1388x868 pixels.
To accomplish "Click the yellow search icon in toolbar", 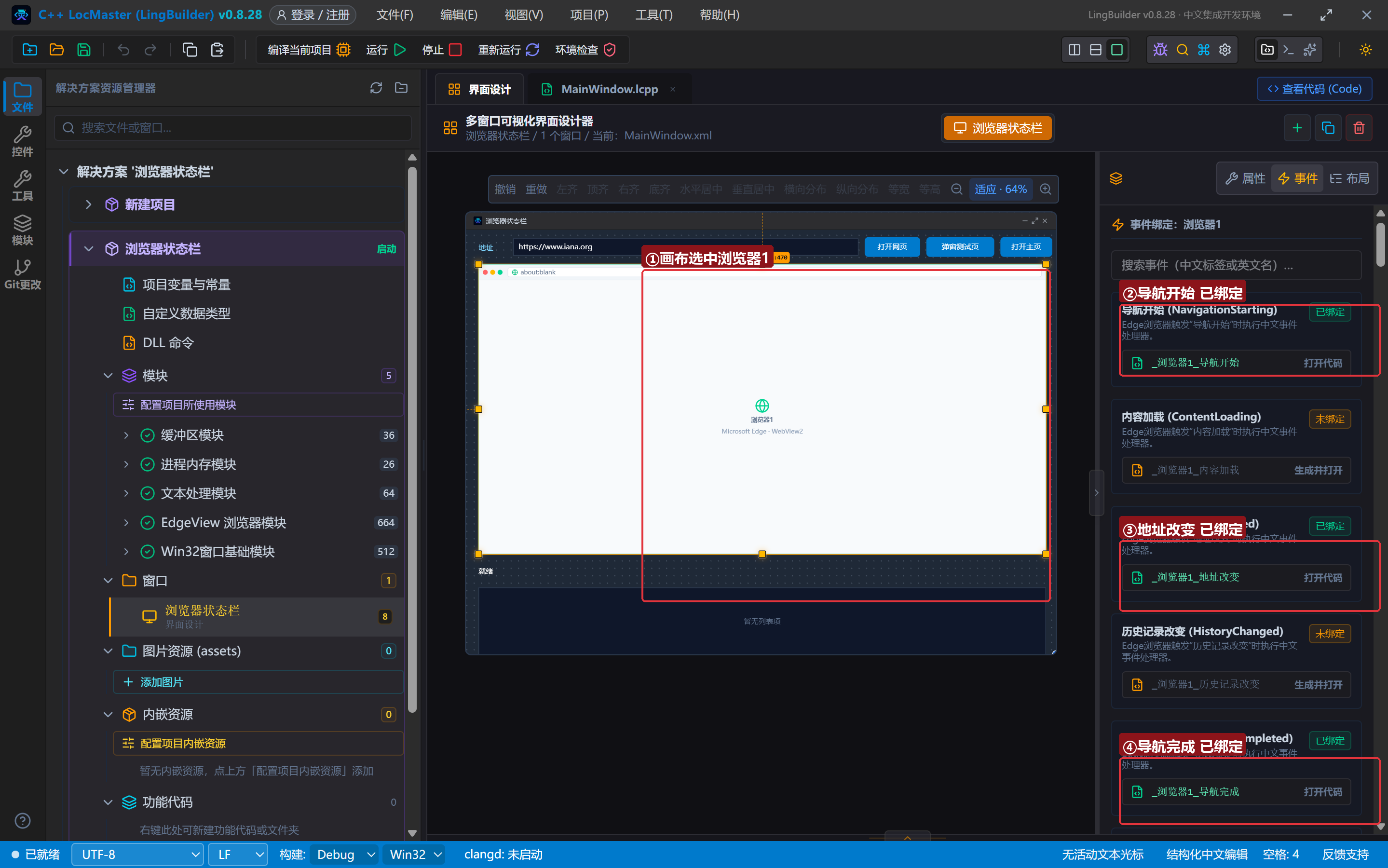I will pos(1182,50).
